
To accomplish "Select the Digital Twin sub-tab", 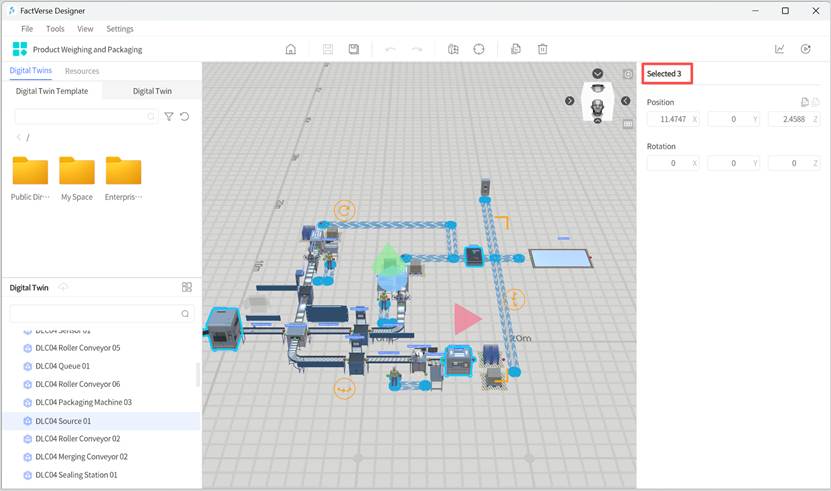I will 152,91.
